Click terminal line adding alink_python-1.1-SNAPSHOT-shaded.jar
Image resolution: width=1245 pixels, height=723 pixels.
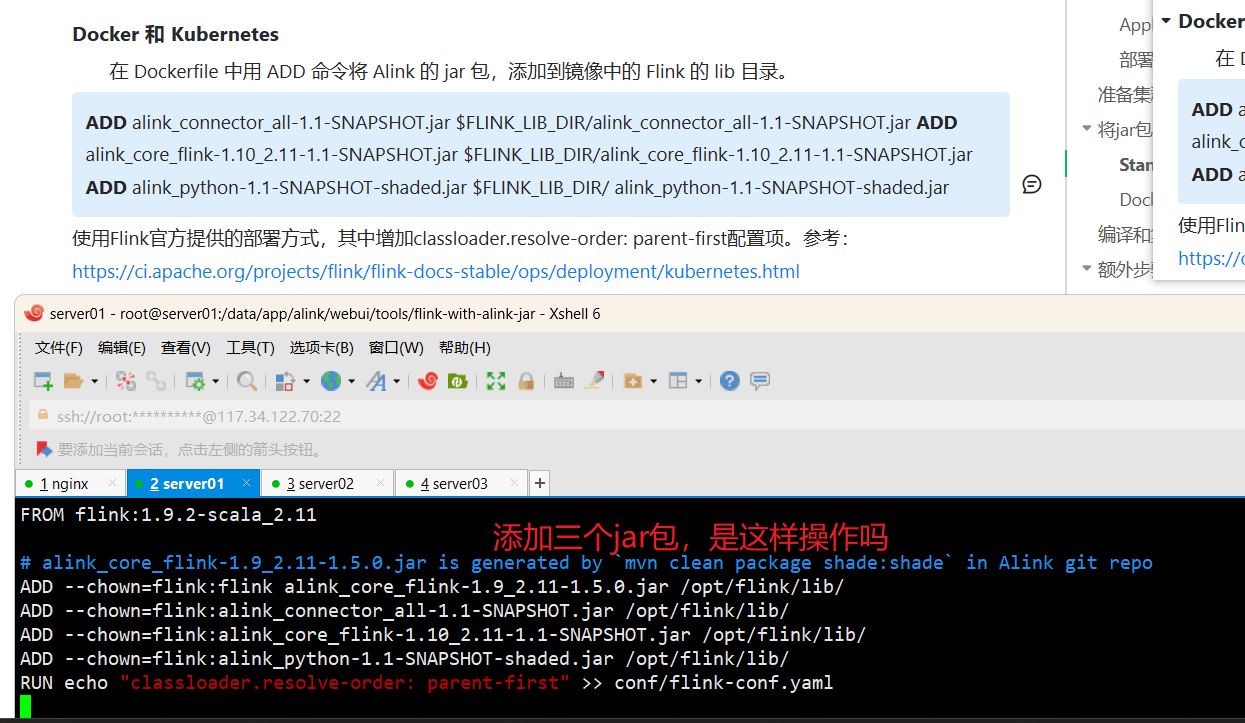click(405, 659)
